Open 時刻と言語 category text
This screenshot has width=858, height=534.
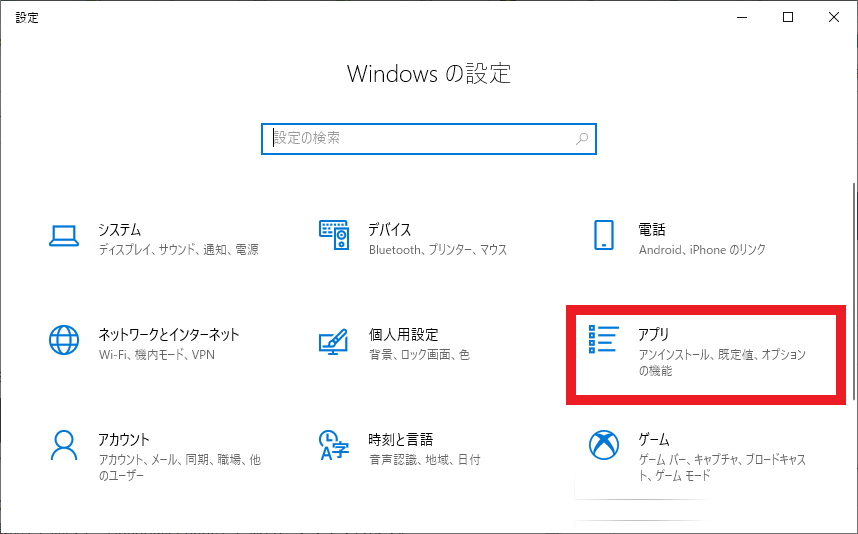tap(401, 439)
